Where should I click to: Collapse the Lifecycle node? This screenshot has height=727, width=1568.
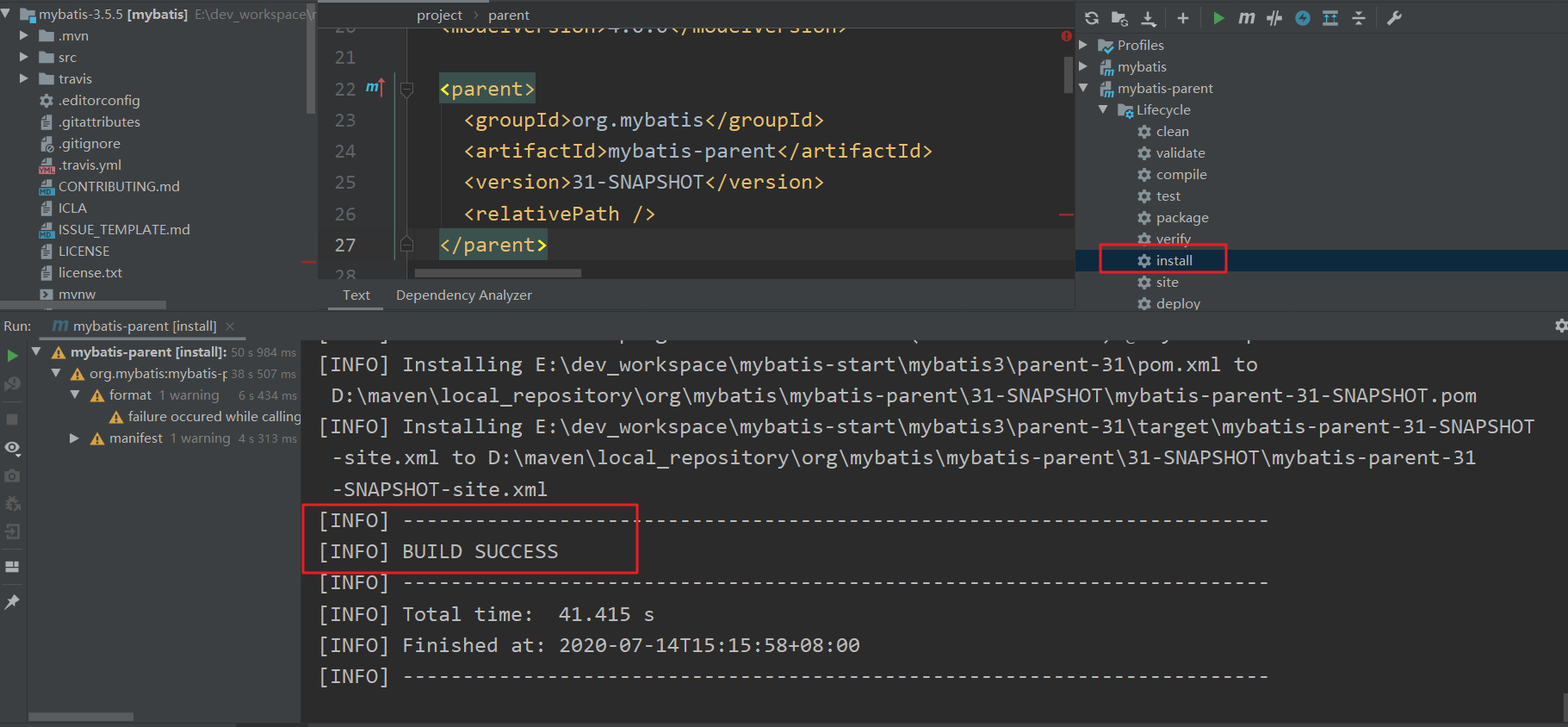[x=1103, y=109]
